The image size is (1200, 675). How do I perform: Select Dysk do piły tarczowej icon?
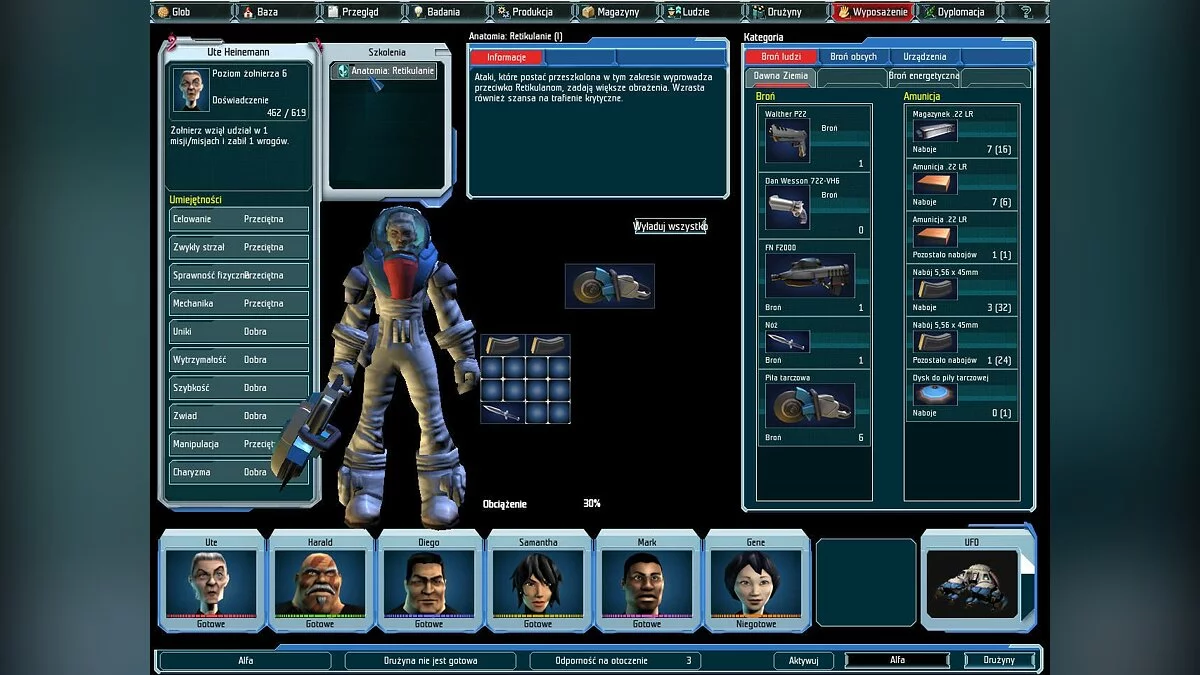click(x=935, y=394)
